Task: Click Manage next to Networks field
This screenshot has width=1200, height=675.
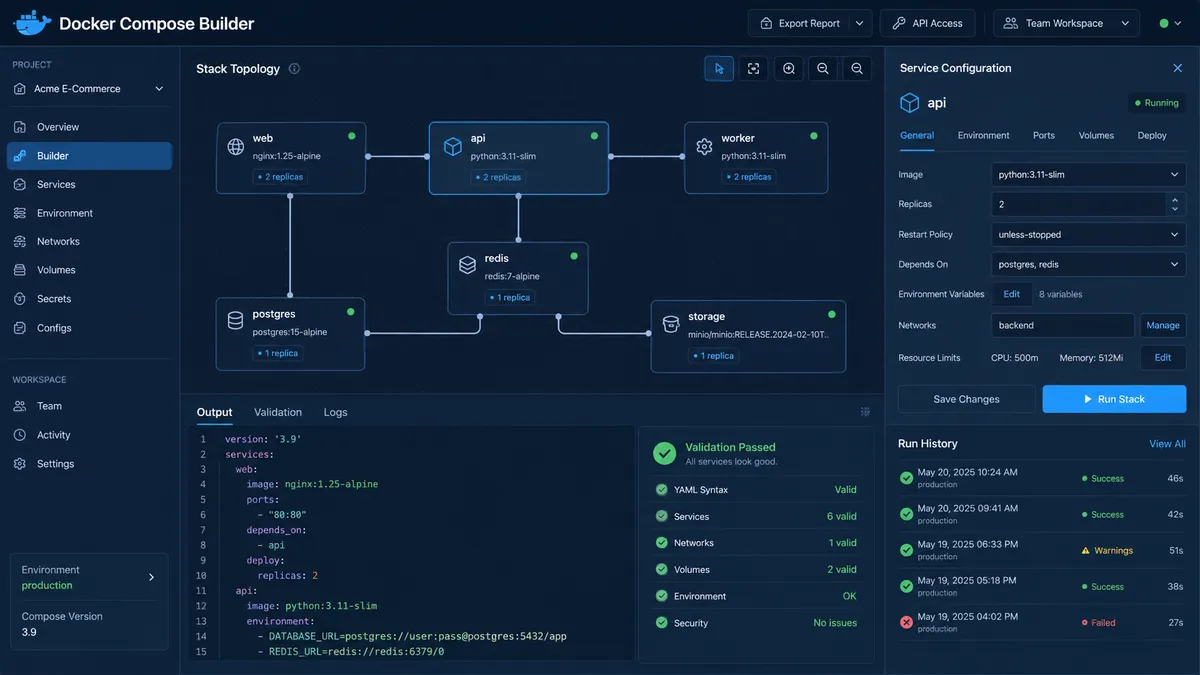Action: 1163,325
